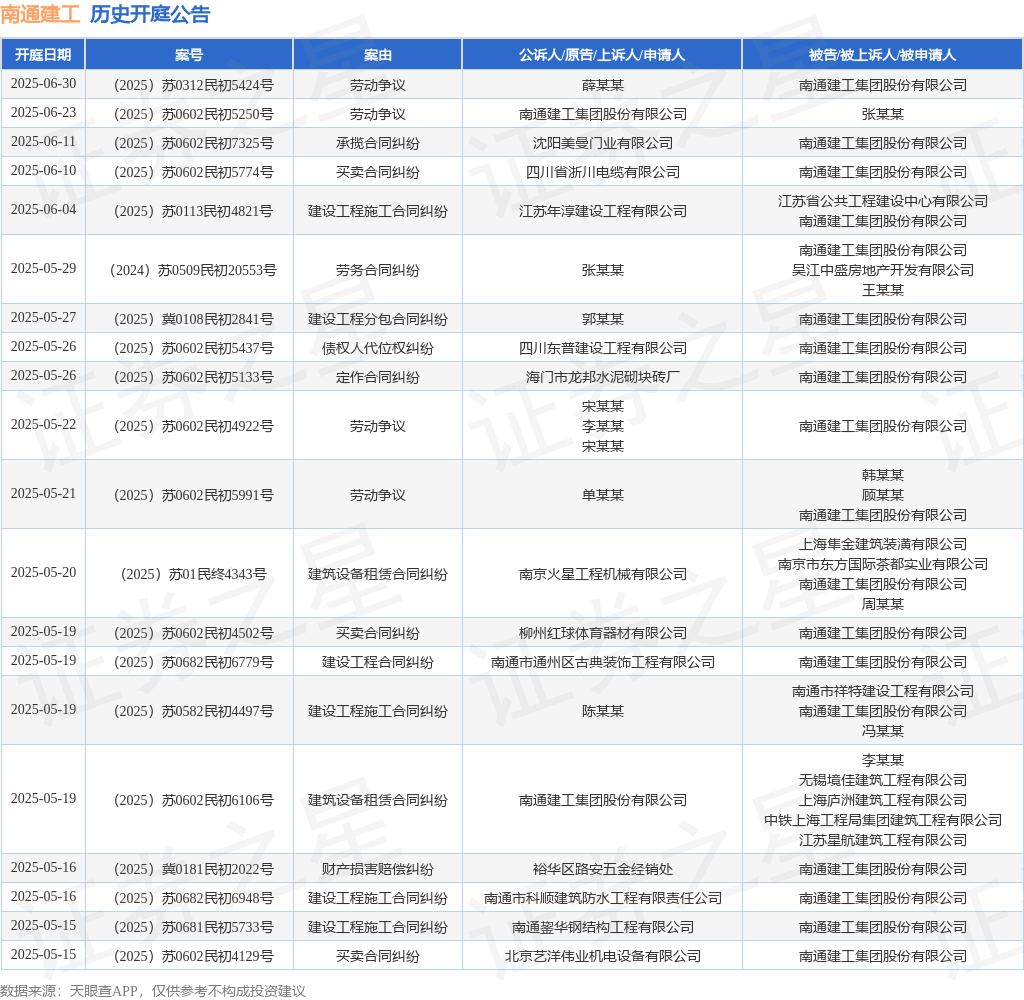1024x1000 pixels.
Task: Click the 历史开庭公告 heading
Action: [x=150, y=14]
